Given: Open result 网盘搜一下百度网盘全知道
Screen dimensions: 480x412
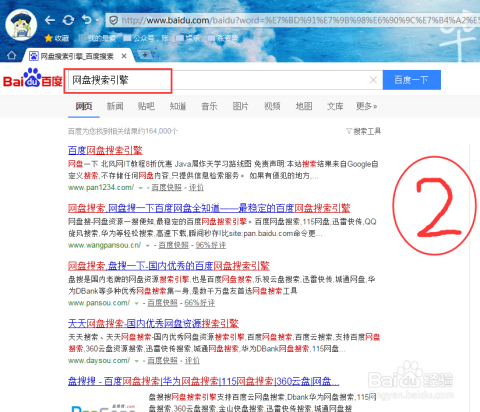Looking at the screenshot, I should (209, 208).
